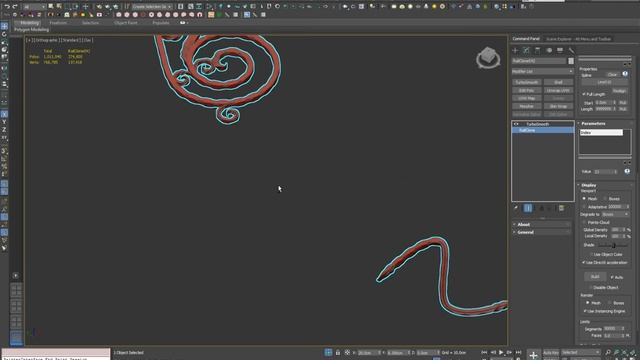This screenshot has width=640, height=360.
Task: Click the Shell modifier shortcut button
Action: click(558, 82)
